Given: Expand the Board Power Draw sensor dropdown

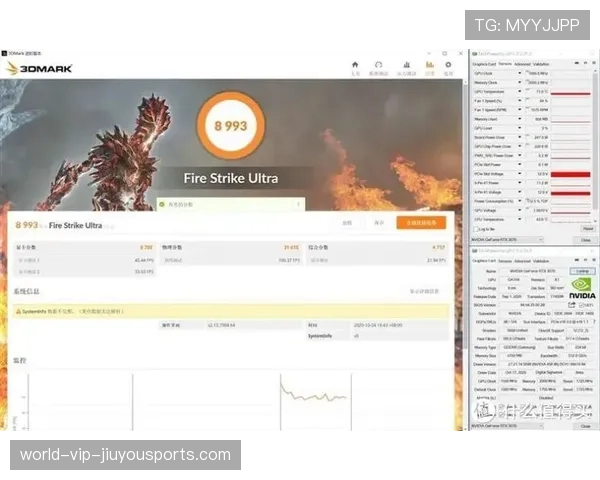Looking at the screenshot, I should 519,137.
